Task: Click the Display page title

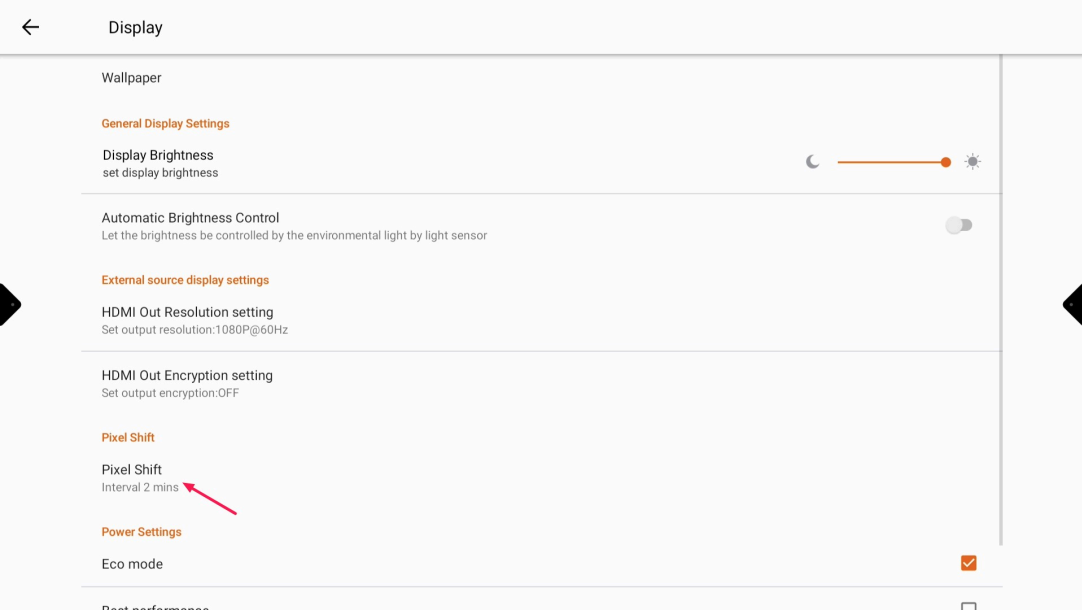Action: tap(135, 28)
